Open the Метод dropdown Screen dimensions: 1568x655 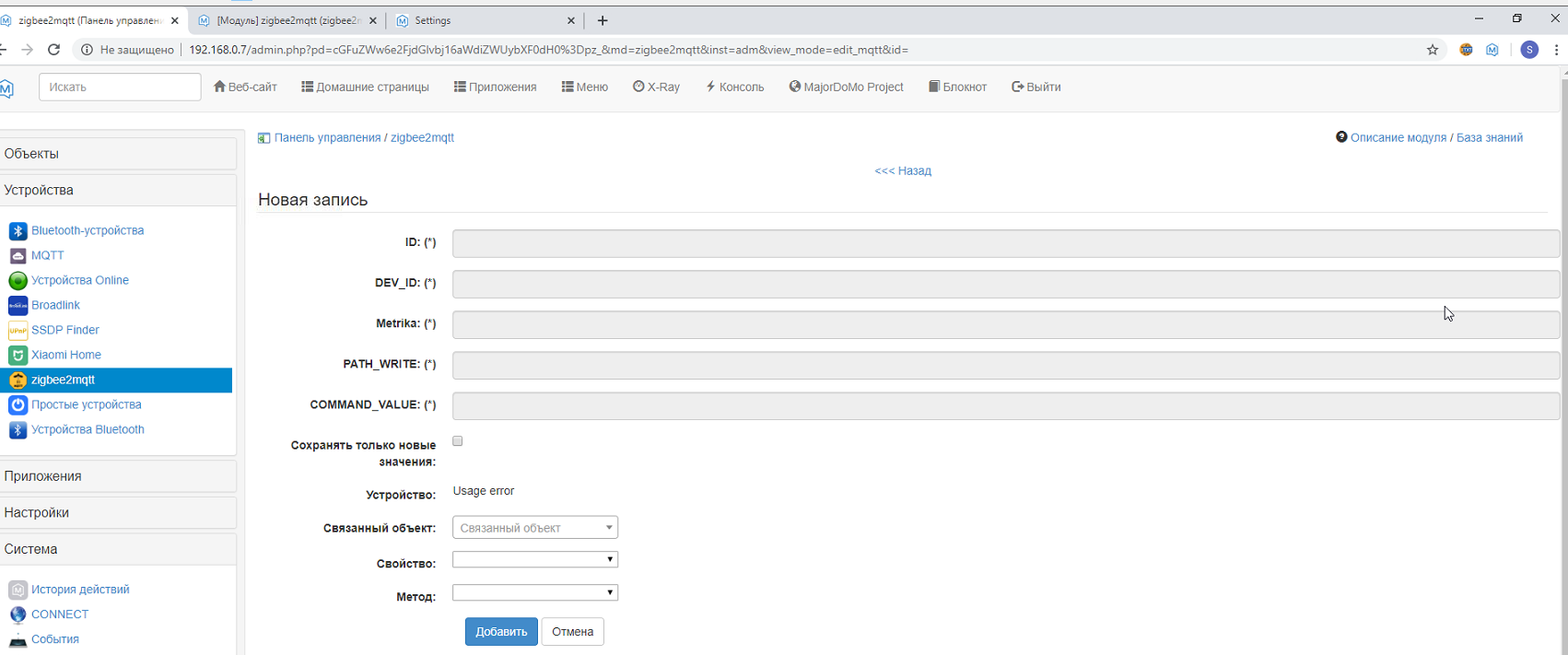pos(535,592)
